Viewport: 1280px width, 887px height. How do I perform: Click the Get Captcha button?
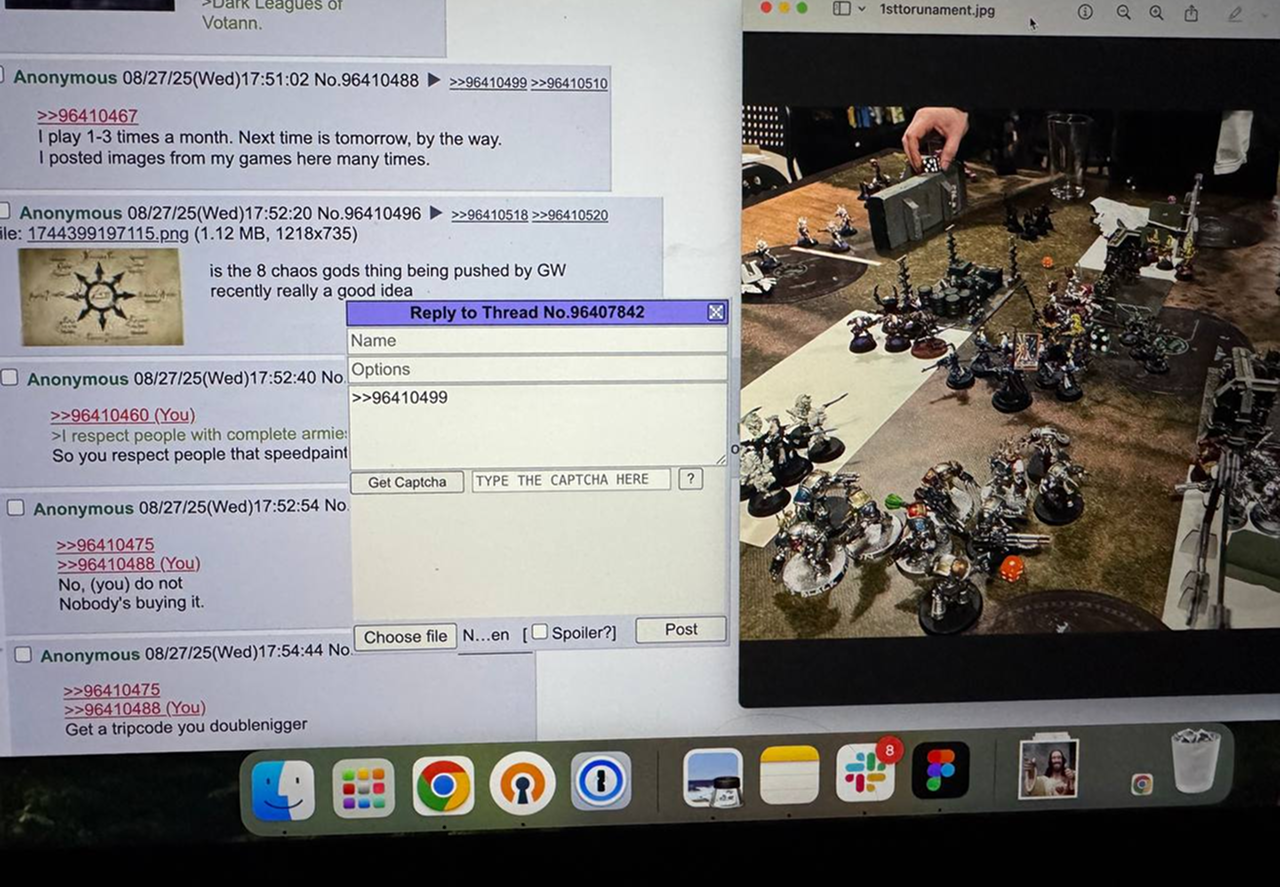point(407,482)
